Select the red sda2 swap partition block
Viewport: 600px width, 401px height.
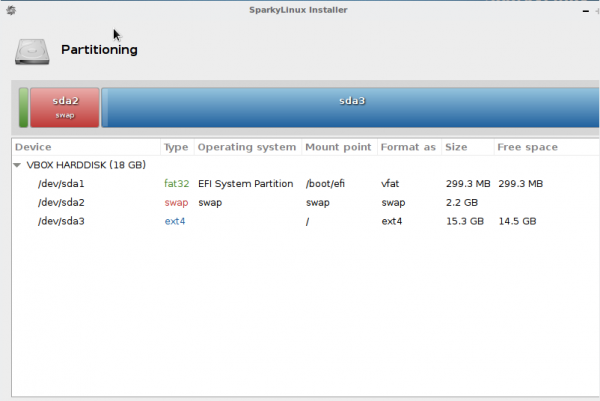(x=65, y=108)
